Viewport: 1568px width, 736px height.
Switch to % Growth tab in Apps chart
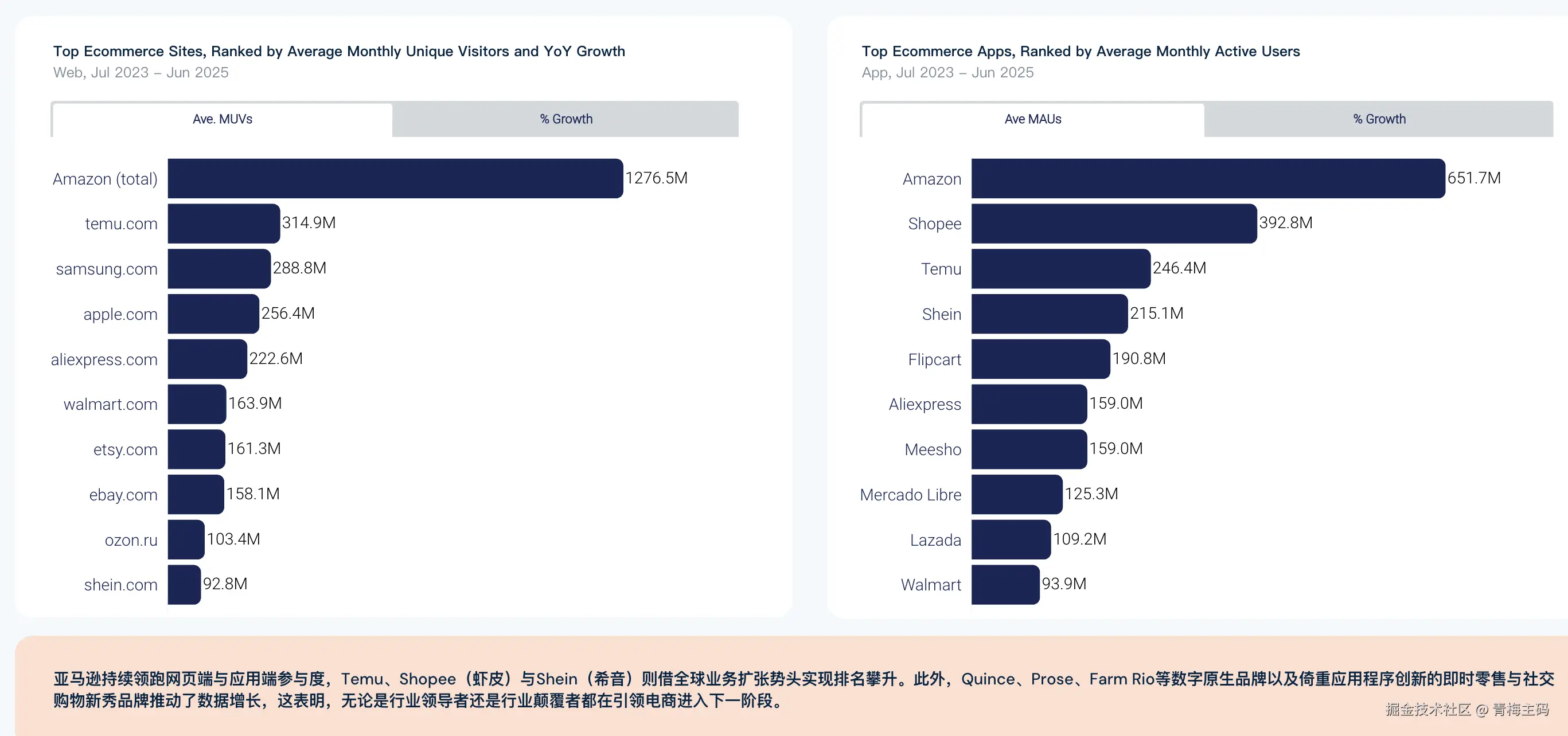pos(1379,119)
